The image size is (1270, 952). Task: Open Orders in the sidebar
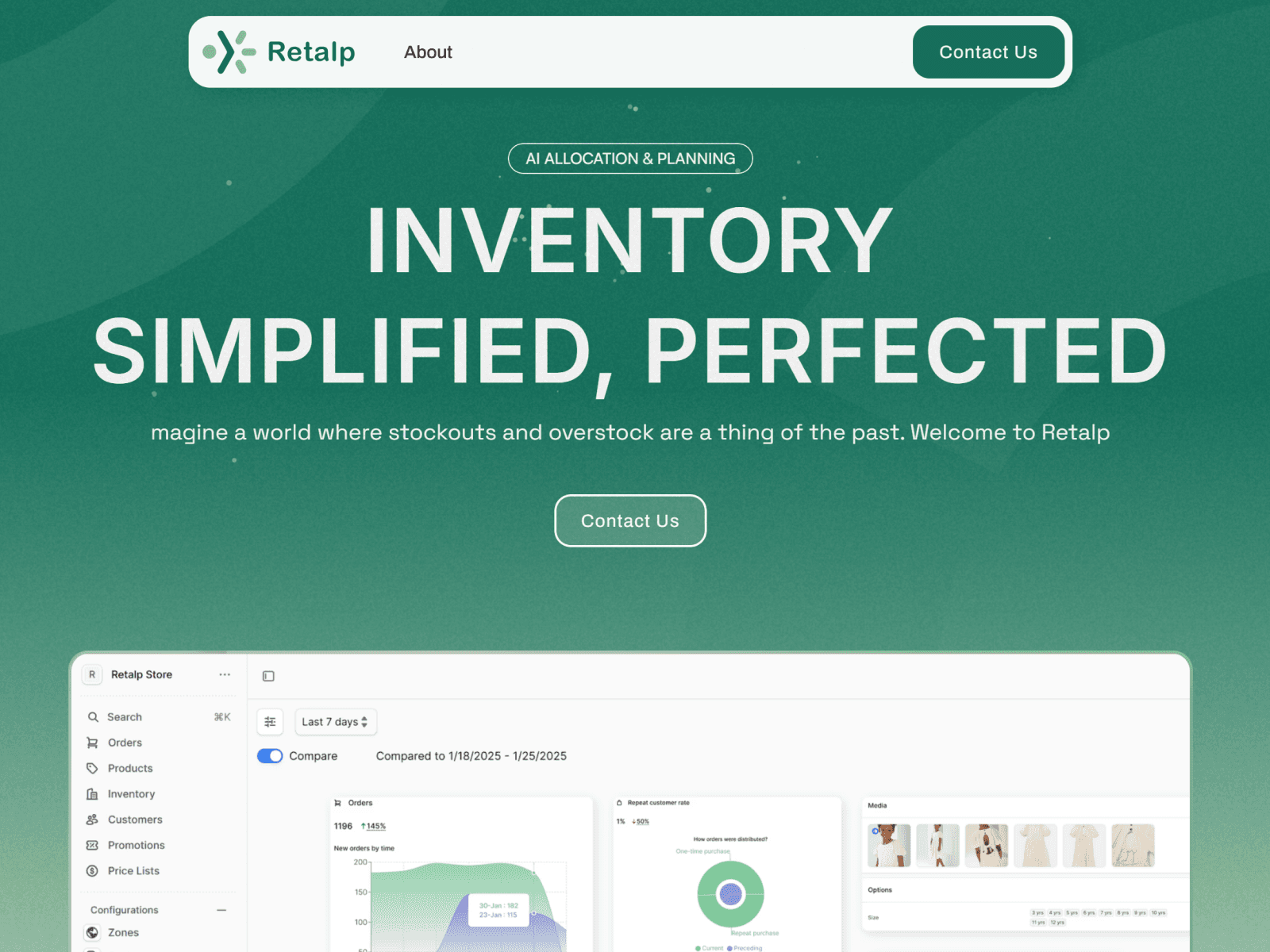(125, 743)
